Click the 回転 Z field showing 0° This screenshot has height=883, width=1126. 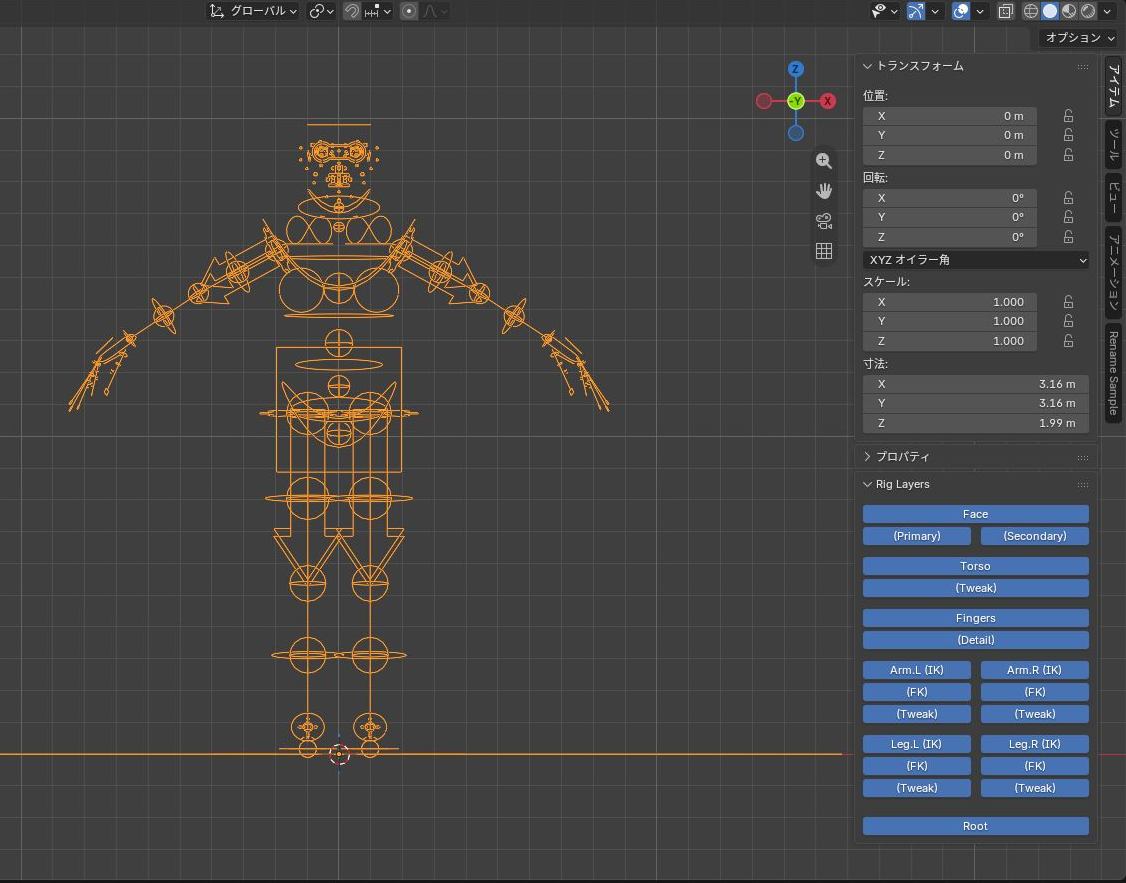[x=949, y=237]
